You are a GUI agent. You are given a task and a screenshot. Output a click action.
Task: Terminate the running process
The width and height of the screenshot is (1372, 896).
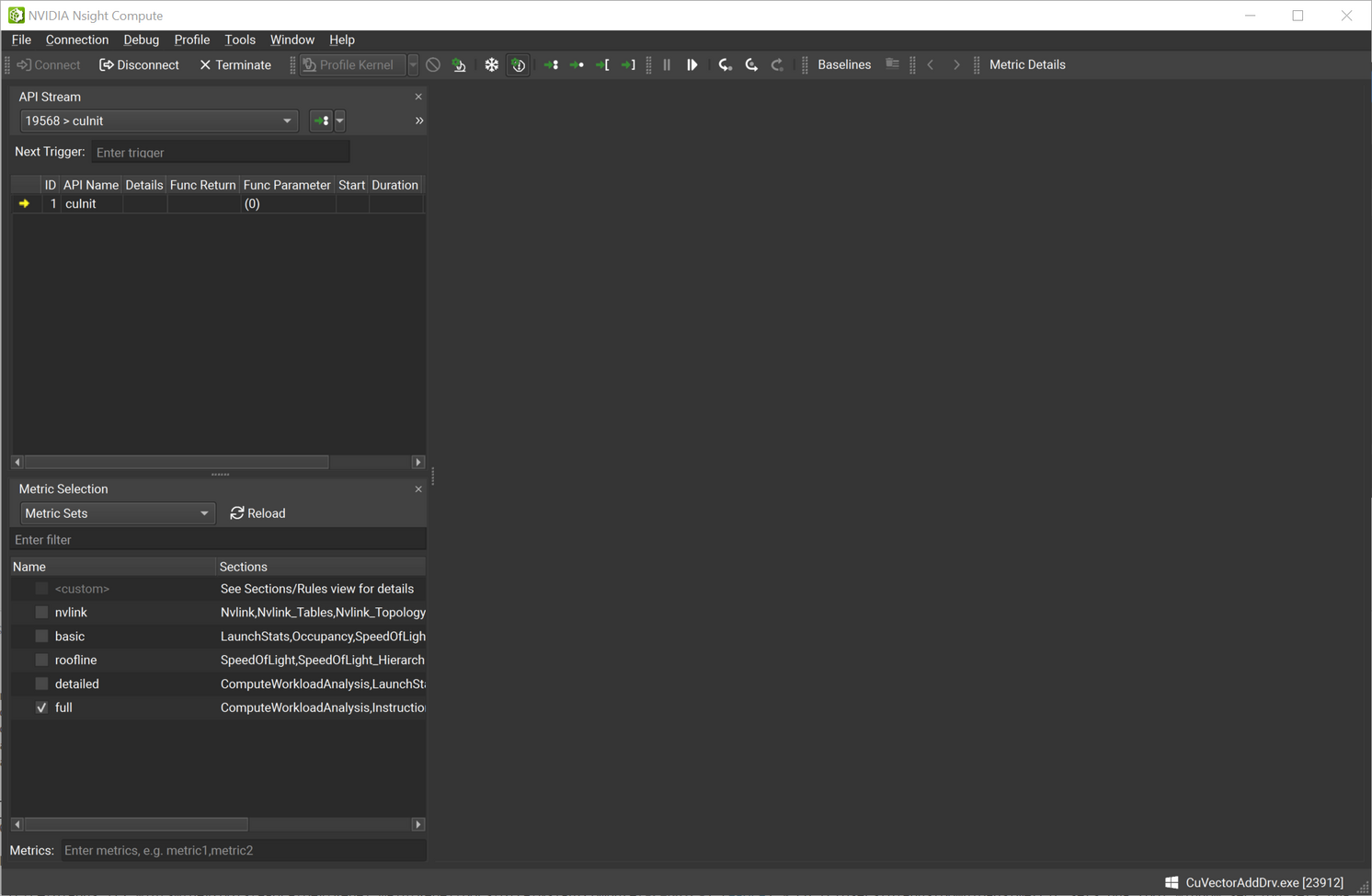[235, 64]
